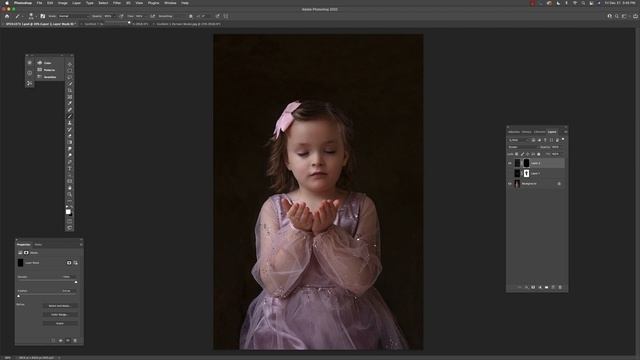Switch to the Adjustments tab
Screen dimensions: 640x360
click(x=514, y=132)
